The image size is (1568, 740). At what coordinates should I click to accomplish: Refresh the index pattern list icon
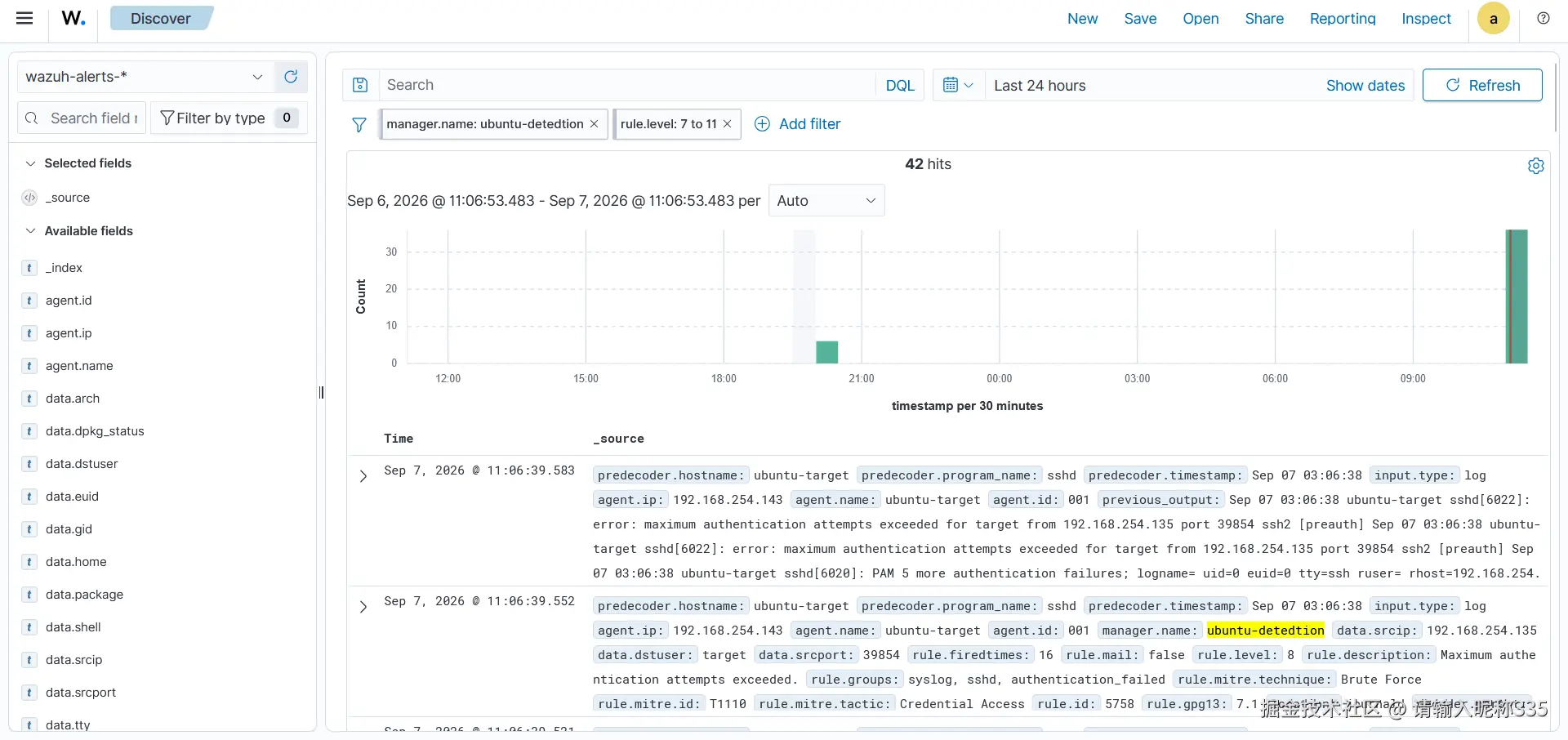coord(291,77)
